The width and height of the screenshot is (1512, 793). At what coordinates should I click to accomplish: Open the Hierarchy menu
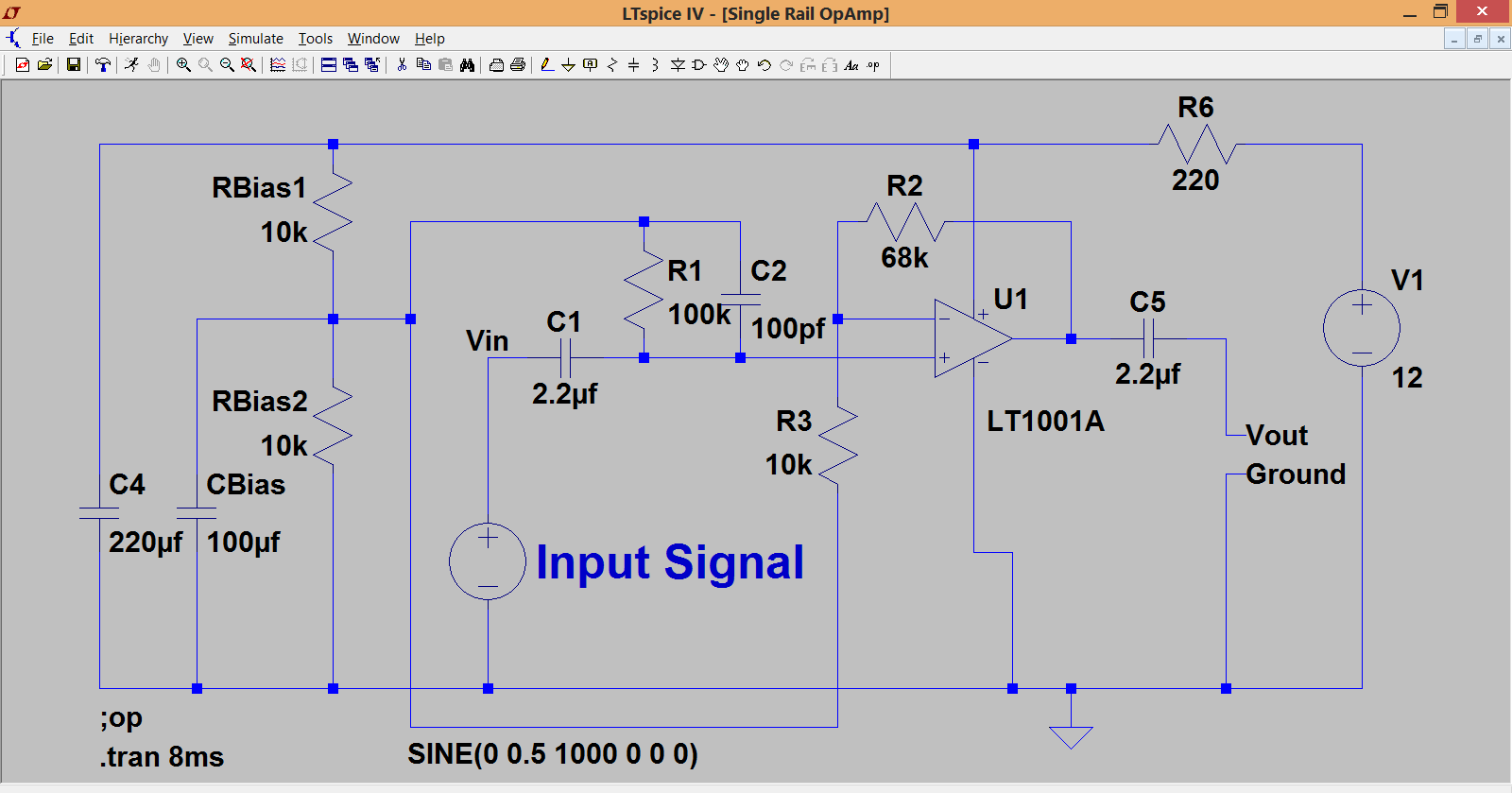(138, 39)
